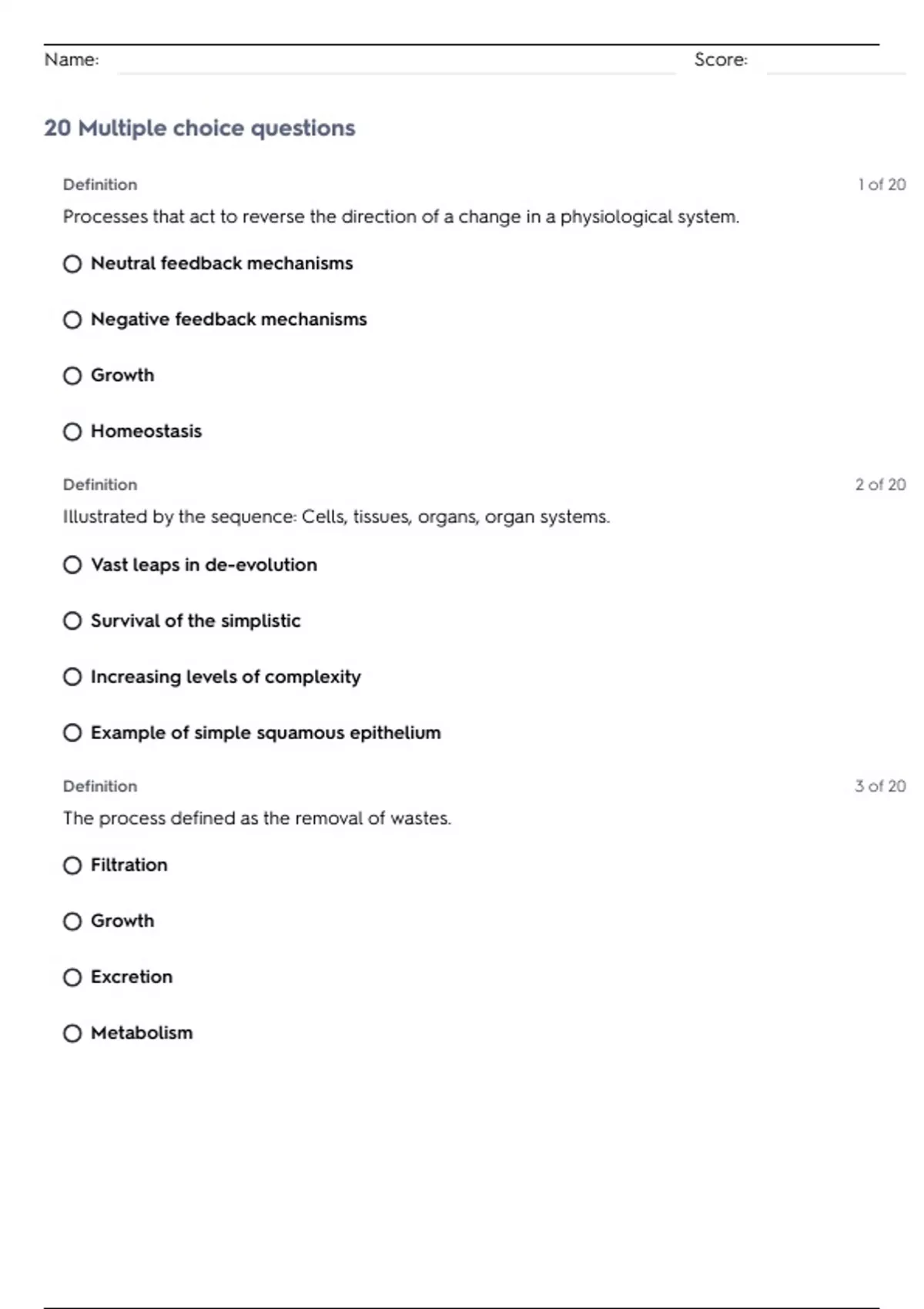924x1309 pixels.
Task: Choose 'Survival of the simplistic' radio
Action: [x=72, y=621]
